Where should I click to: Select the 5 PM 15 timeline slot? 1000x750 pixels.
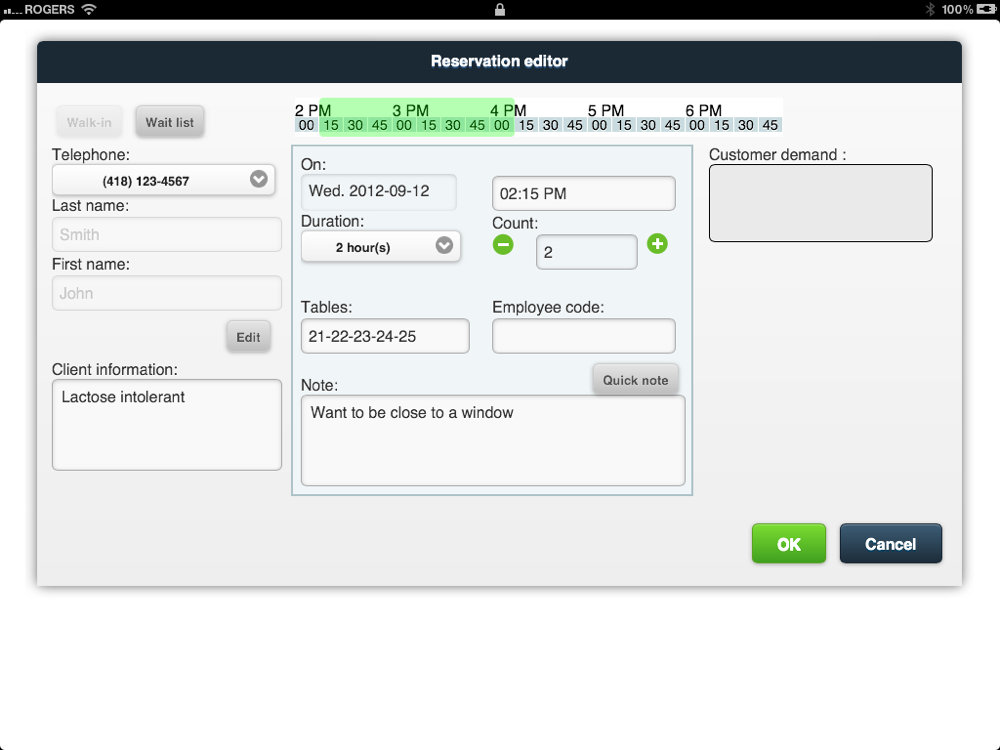624,125
